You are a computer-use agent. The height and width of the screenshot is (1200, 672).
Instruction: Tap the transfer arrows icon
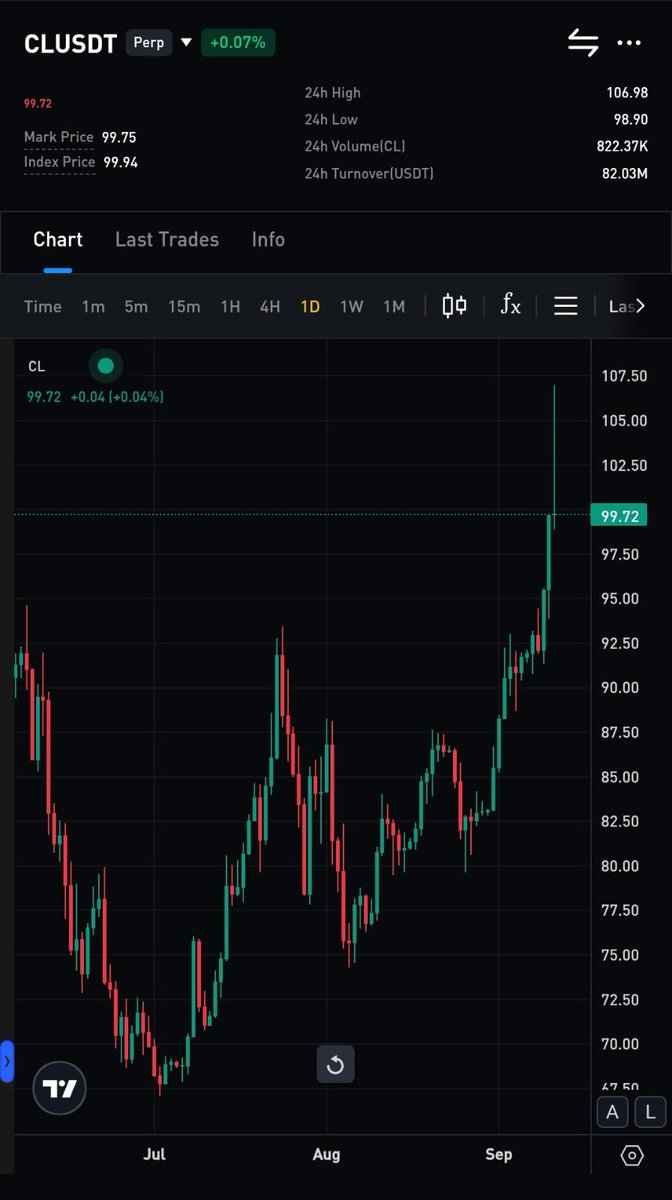click(583, 43)
